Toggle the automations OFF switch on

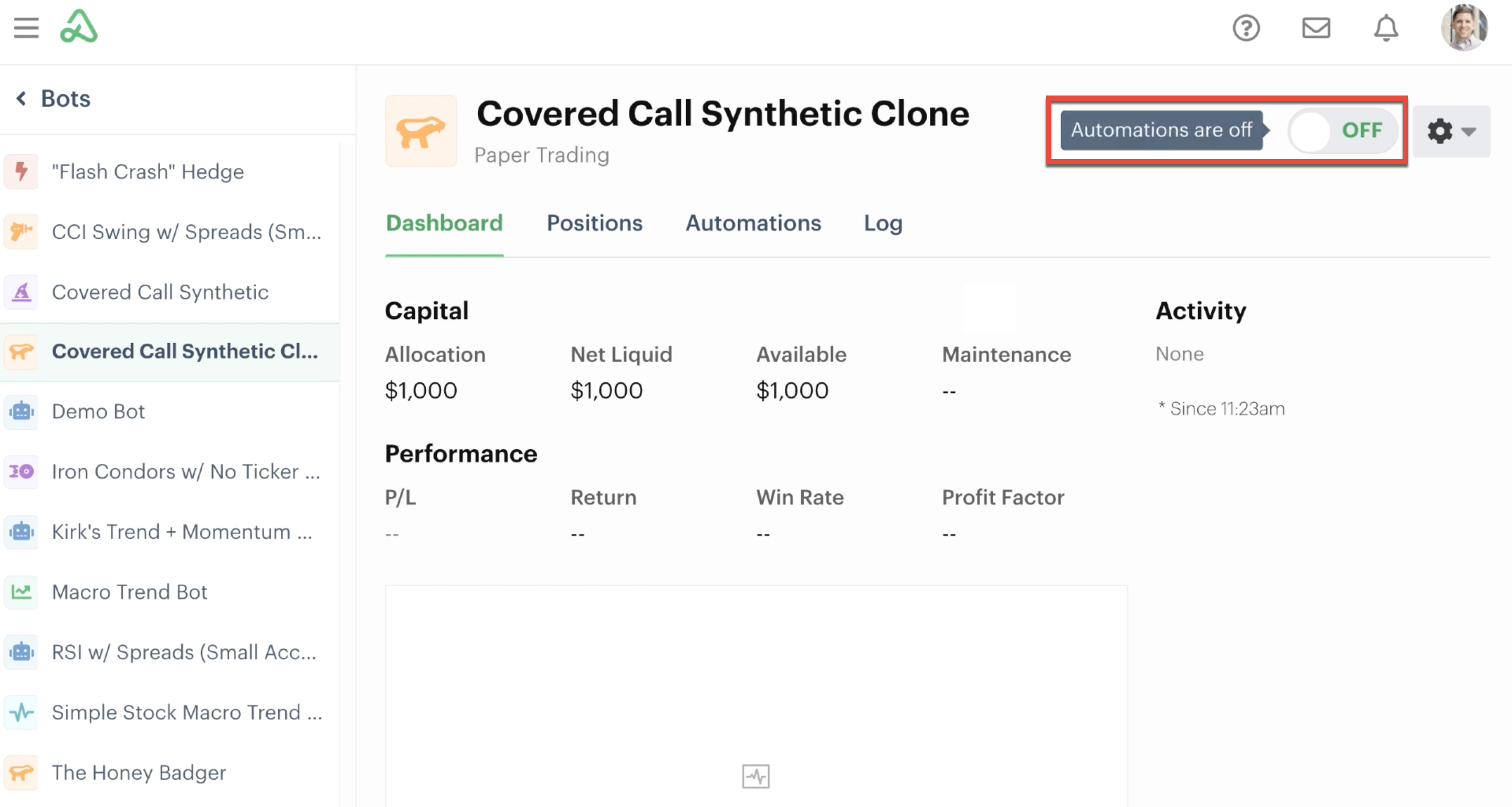tap(1343, 130)
